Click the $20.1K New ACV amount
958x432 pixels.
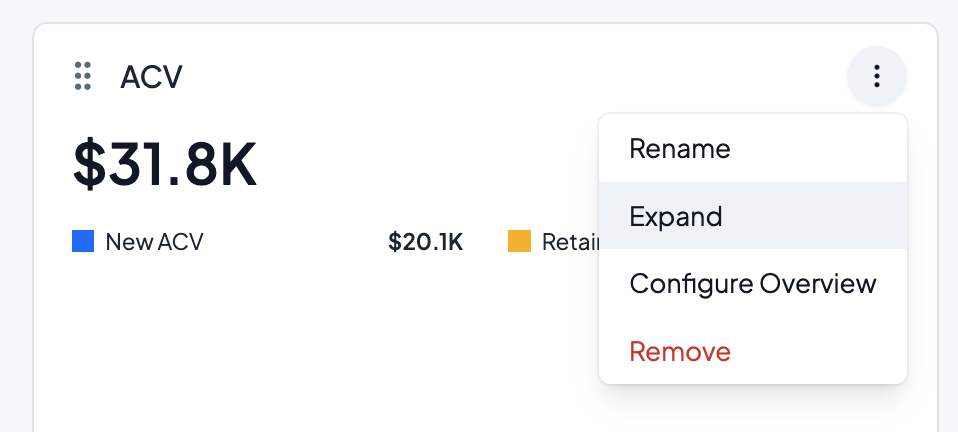click(425, 242)
